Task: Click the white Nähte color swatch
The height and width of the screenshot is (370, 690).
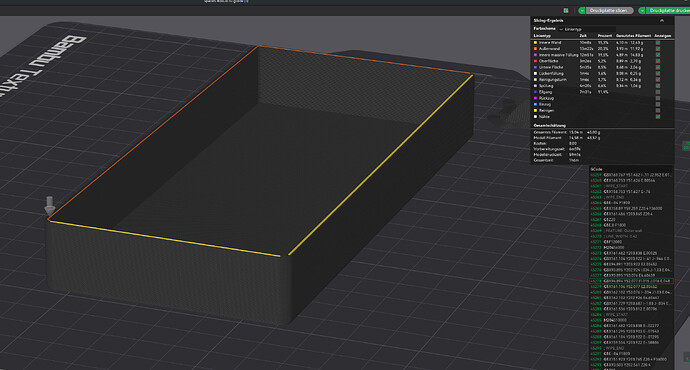Action: (535, 117)
